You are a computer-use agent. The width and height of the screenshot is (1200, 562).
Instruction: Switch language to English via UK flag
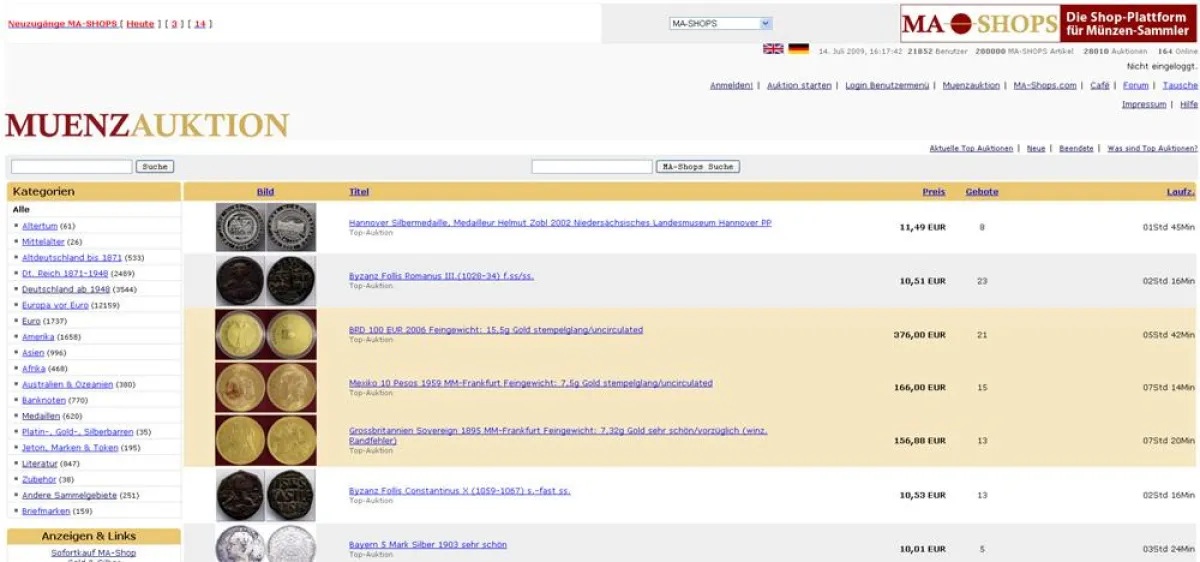point(773,48)
